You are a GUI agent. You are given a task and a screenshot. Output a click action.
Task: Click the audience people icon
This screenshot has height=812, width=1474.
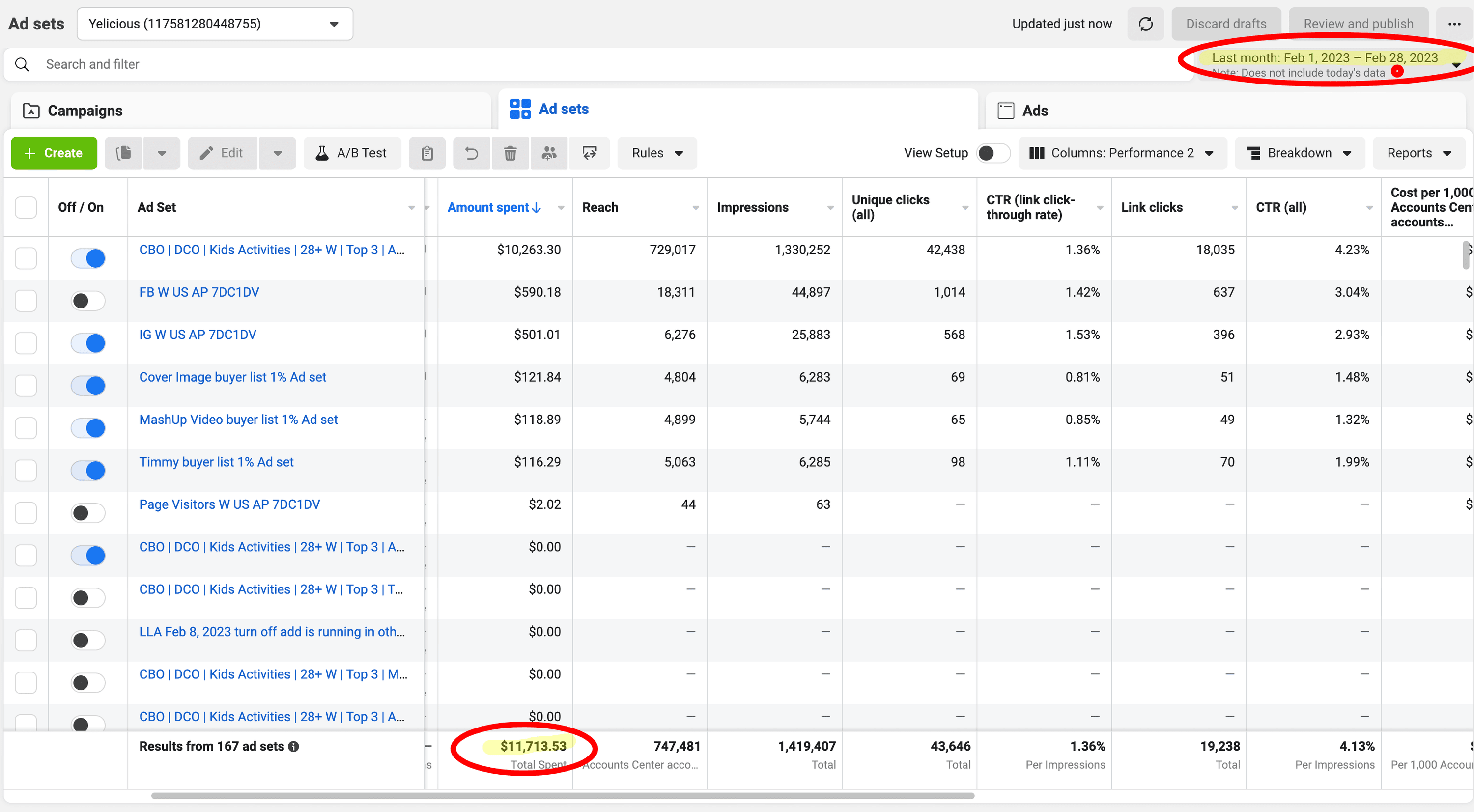[549, 153]
